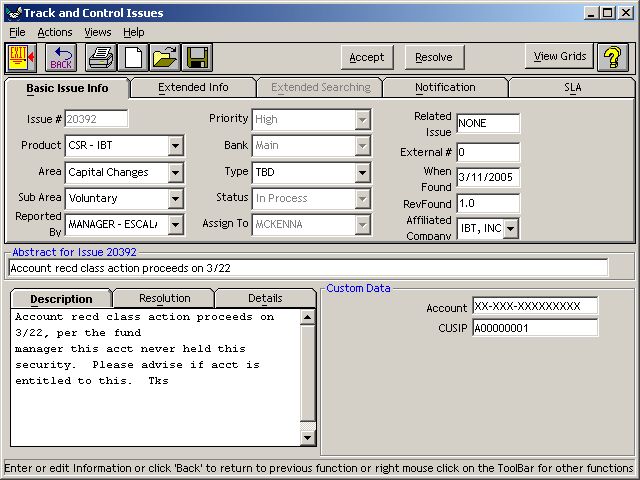Click the Back arrow toolbar icon

pos(61,57)
